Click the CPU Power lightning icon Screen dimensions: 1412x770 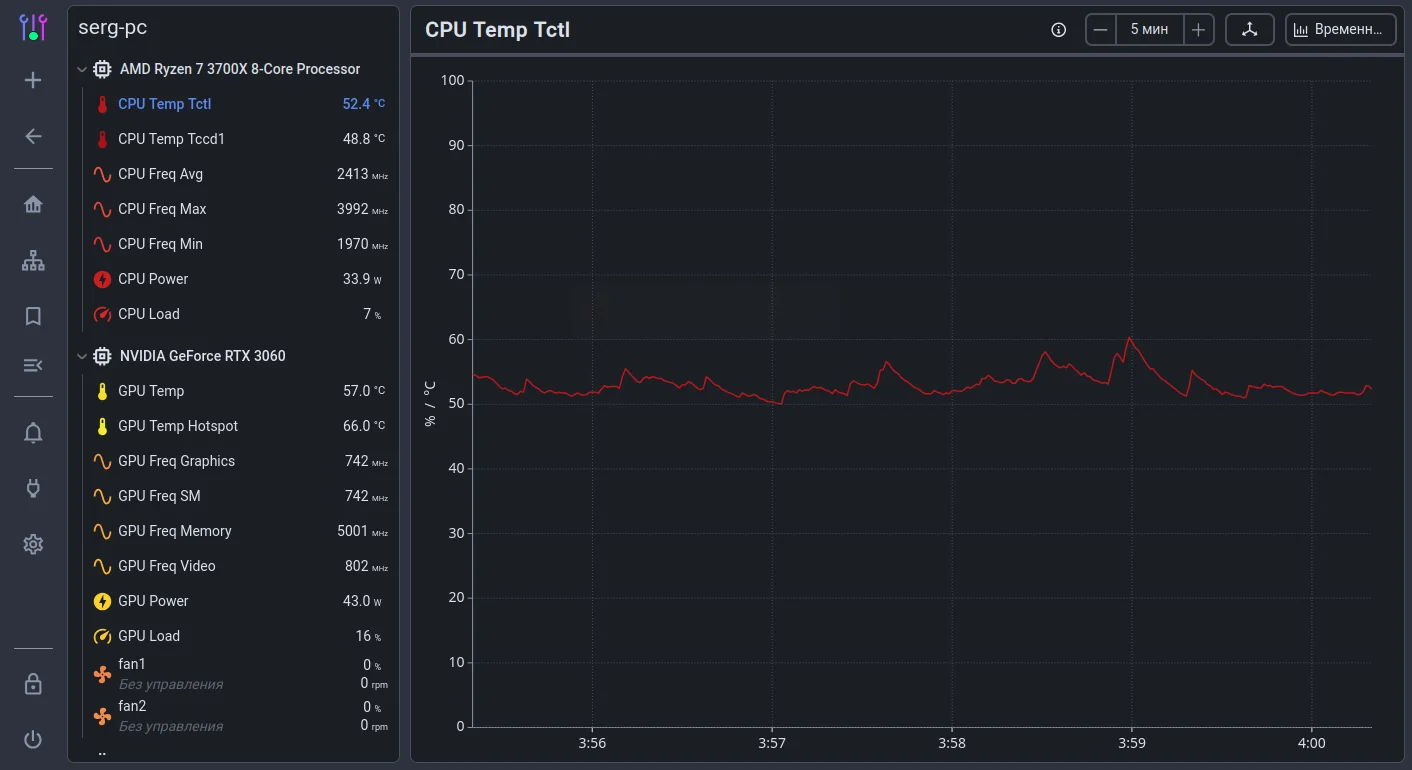[x=102, y=279]
